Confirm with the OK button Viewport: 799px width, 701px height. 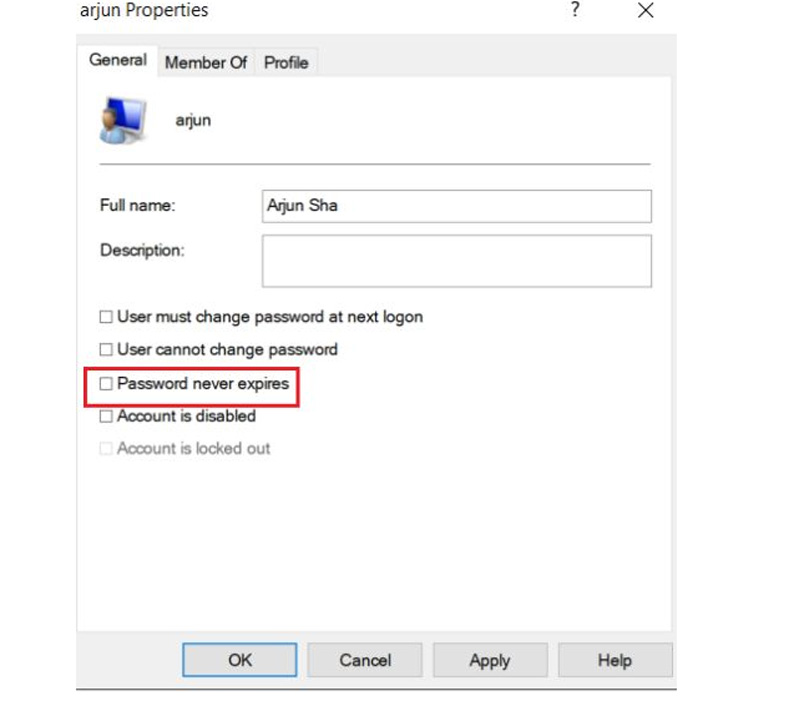[x=239, y=660]
